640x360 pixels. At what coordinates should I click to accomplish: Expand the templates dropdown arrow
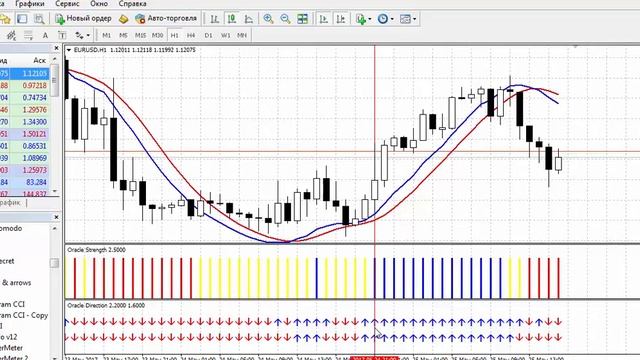[415, 19]
